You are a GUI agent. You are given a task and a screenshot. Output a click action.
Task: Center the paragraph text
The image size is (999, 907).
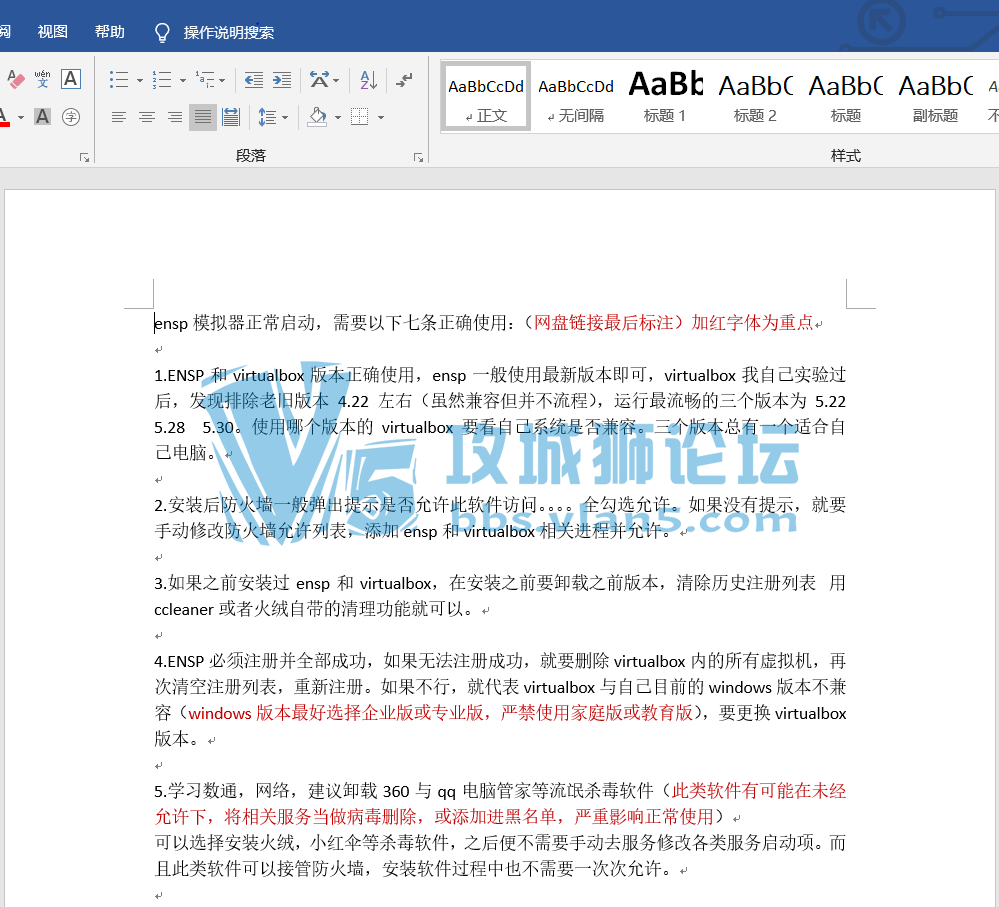click(x=147, y=117)
